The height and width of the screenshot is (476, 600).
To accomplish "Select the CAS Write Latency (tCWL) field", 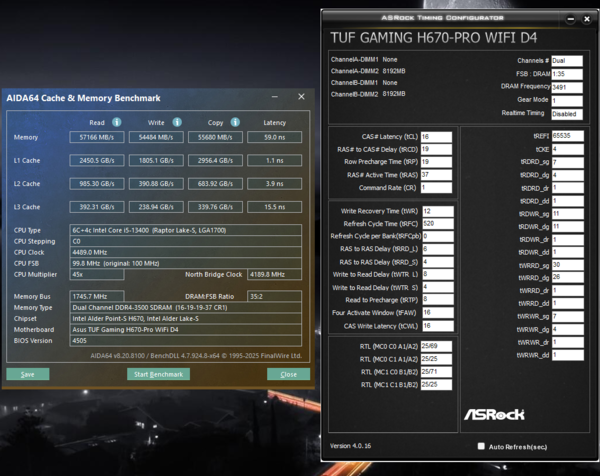I will 438,326.
